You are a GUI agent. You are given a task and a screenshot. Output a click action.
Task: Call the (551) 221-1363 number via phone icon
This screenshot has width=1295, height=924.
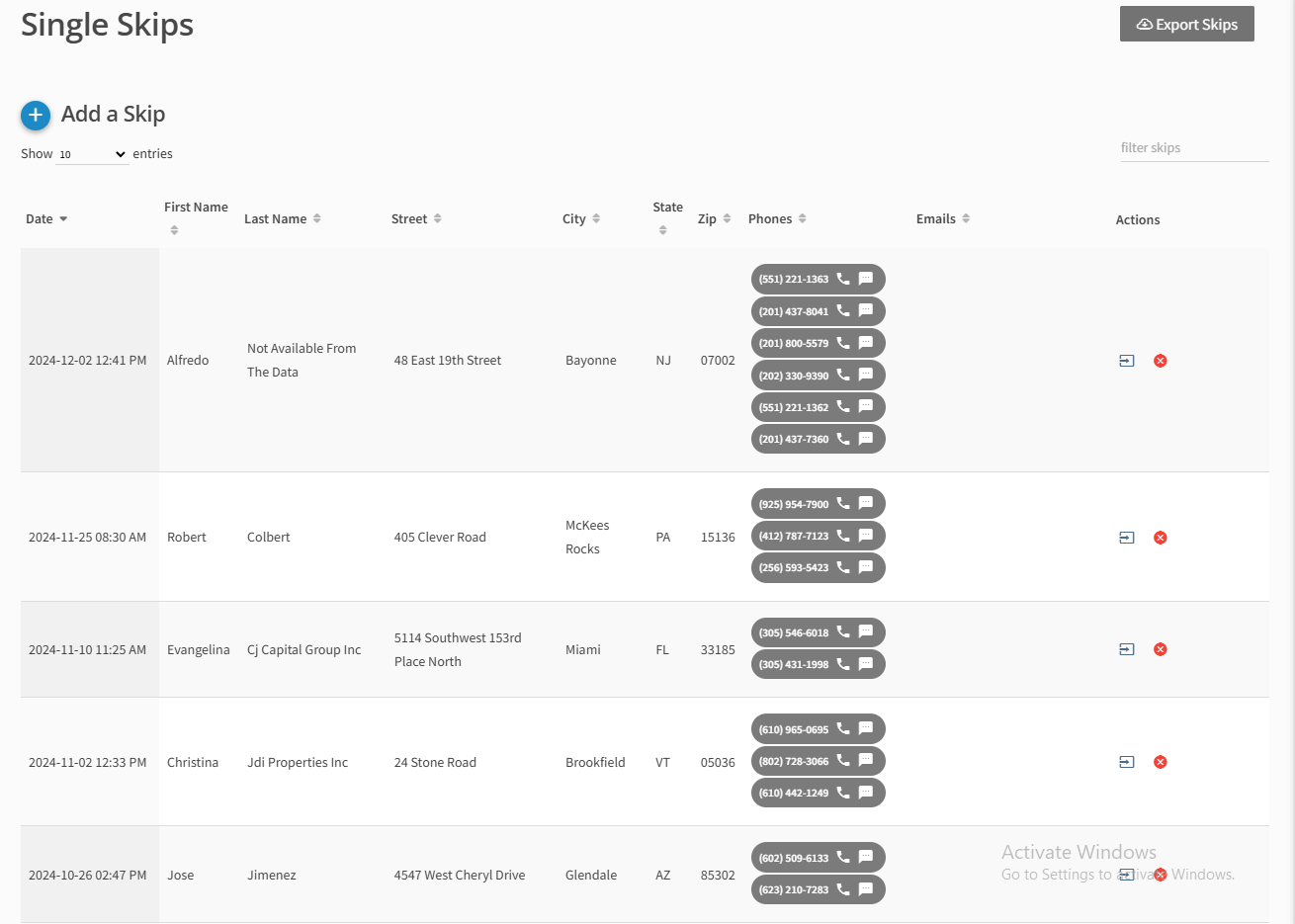click(x=843, y=279)
